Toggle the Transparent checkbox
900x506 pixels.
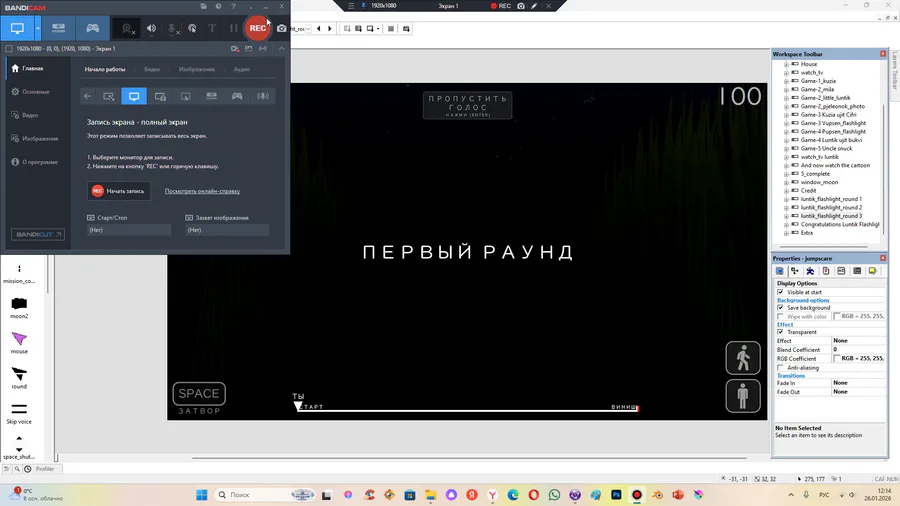pos(780,332)
